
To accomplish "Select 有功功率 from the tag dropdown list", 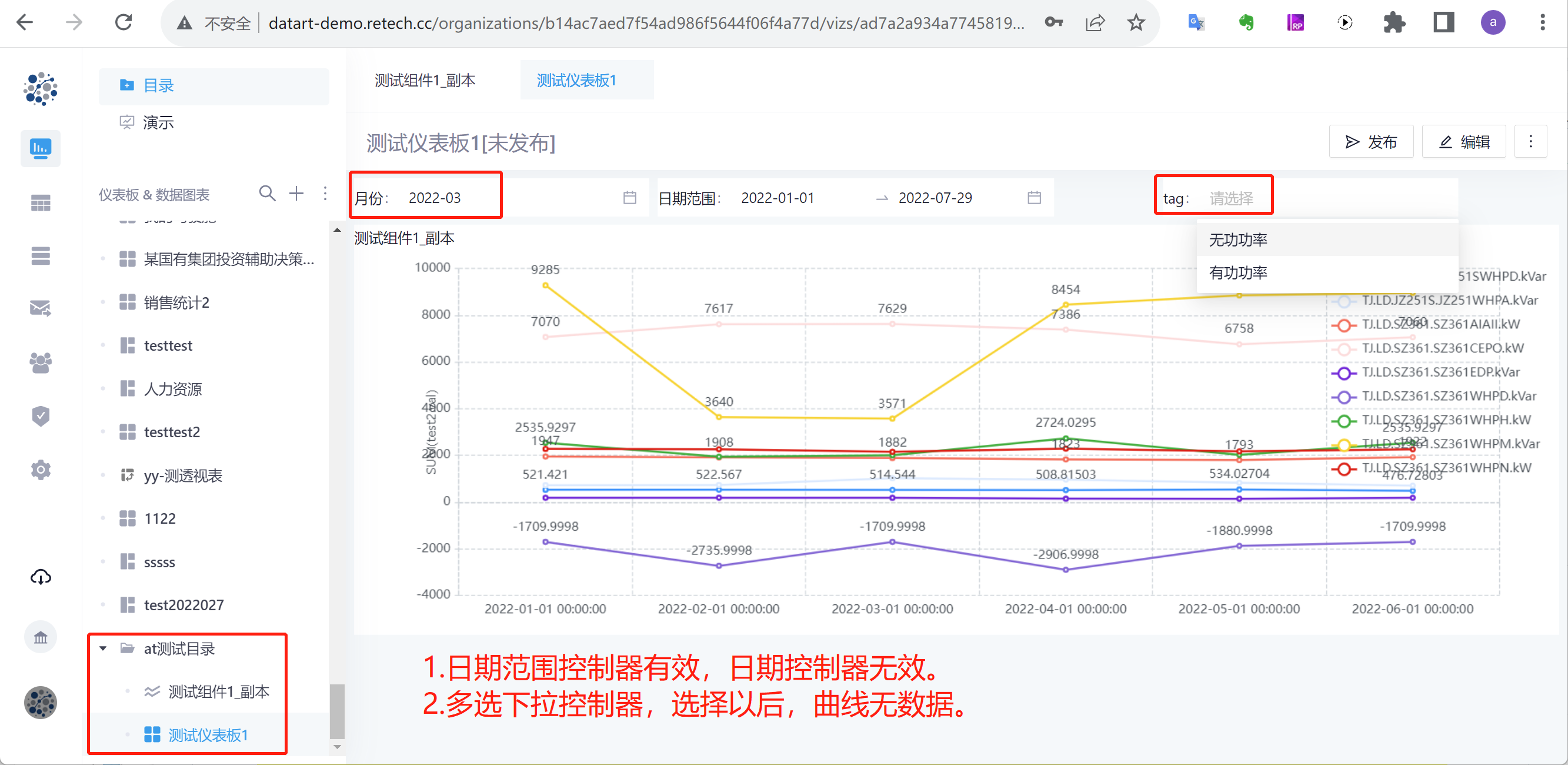I will [1237, 273].
